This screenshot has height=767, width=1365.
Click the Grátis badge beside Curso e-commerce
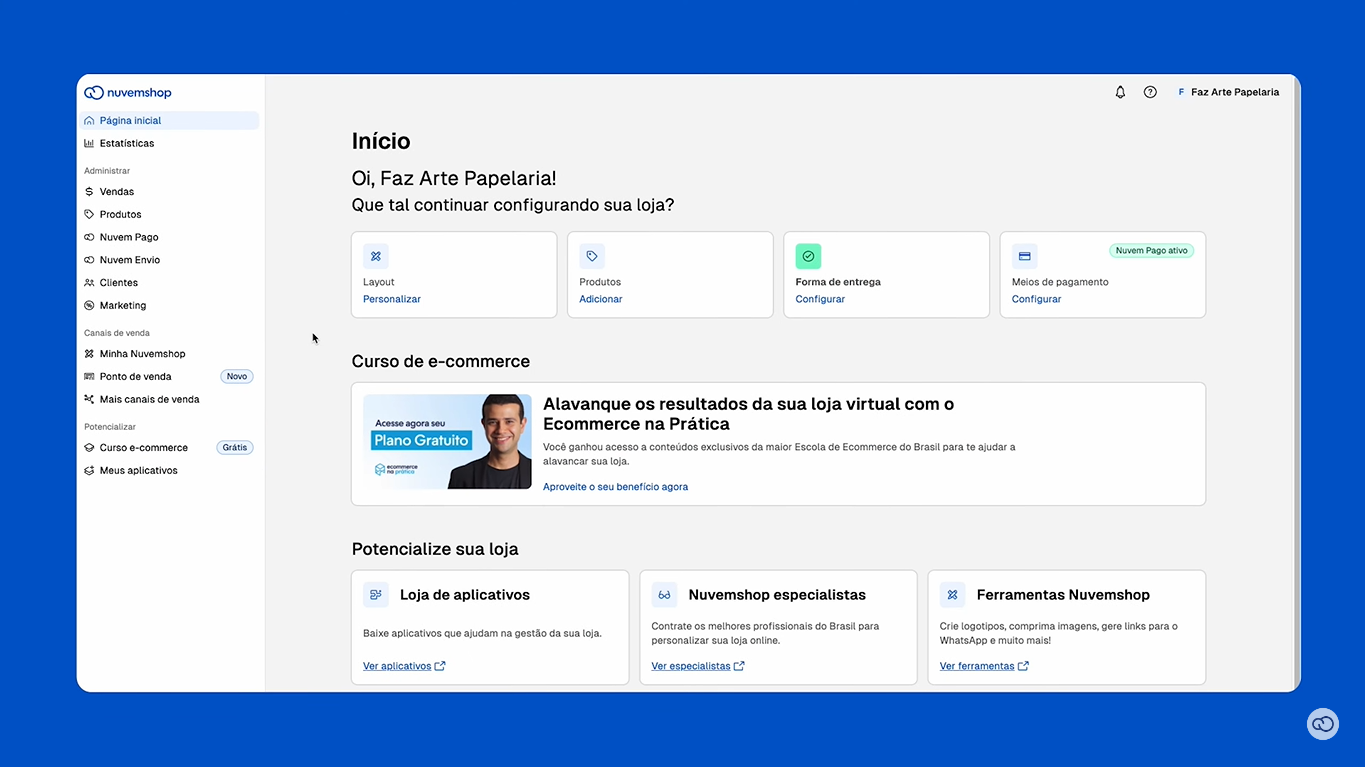235,448
